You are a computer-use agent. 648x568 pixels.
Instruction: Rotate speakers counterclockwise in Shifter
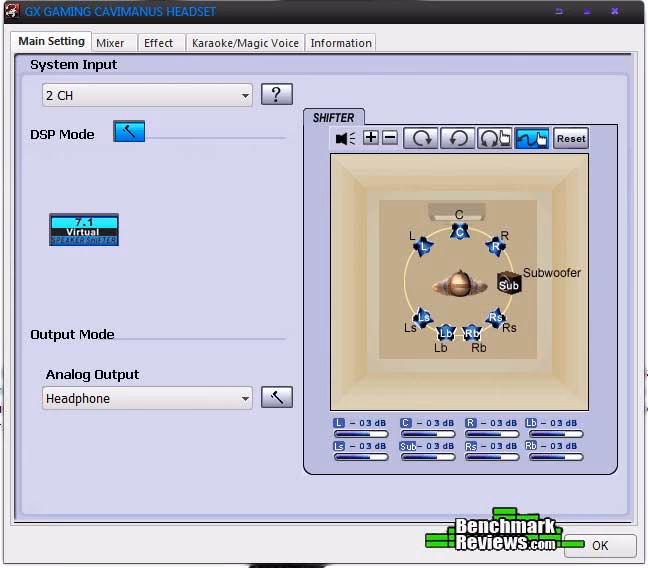click(x=458, y=138)
